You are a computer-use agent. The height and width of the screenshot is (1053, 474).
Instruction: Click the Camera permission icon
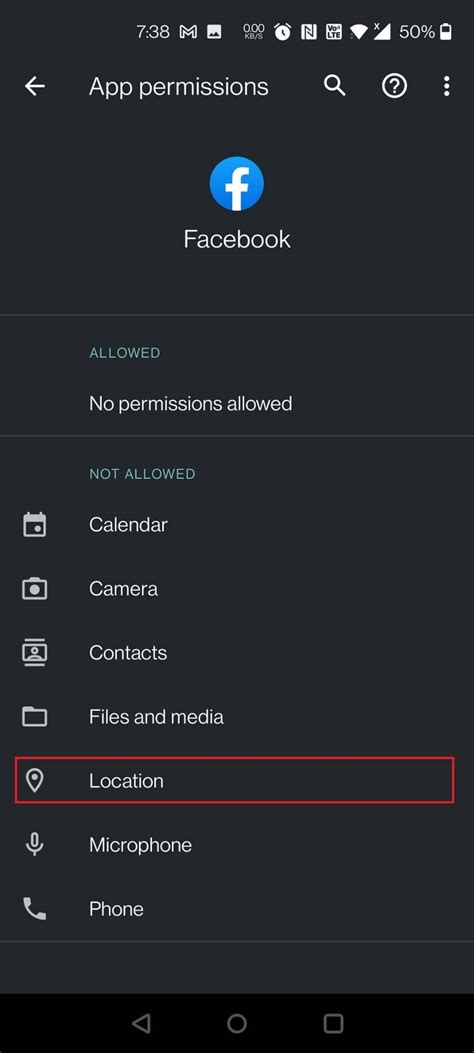click(x=35, y=589)
